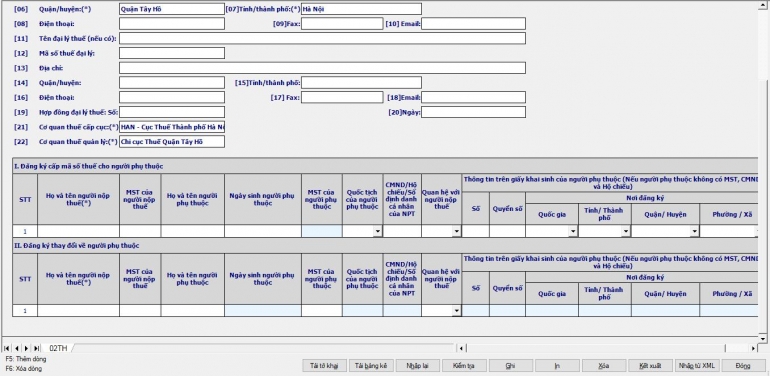Focus the [16] Điện thoại field
The width and height of the screenshot is (770, 376).
click(172, 97)
